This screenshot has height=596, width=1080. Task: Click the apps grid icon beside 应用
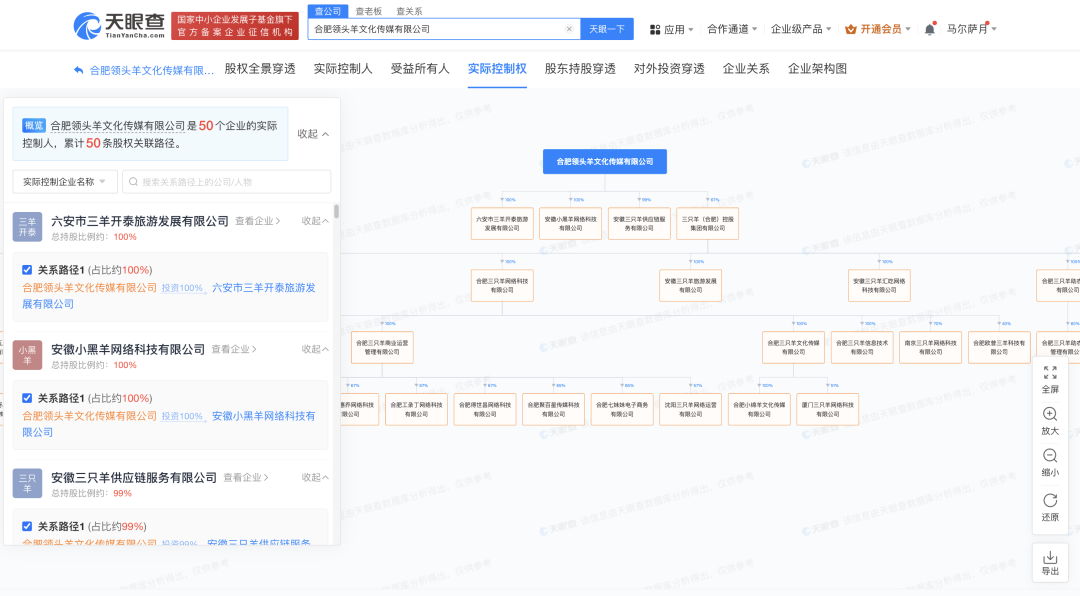655,30
